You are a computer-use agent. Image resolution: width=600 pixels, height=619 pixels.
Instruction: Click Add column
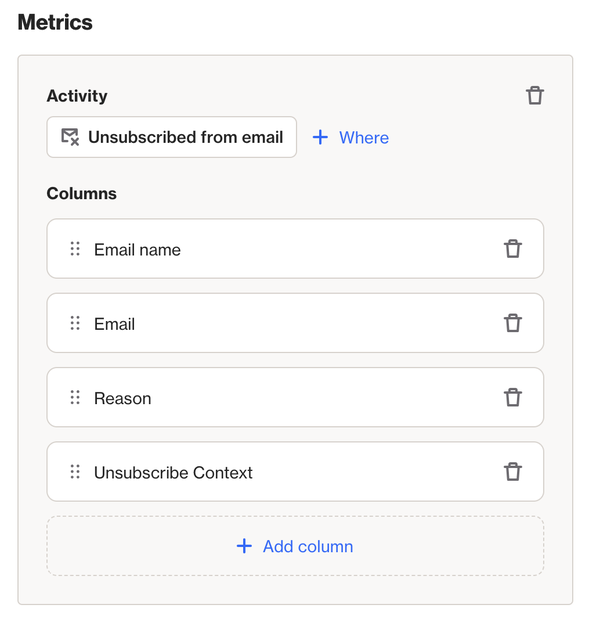click(295, 546)
